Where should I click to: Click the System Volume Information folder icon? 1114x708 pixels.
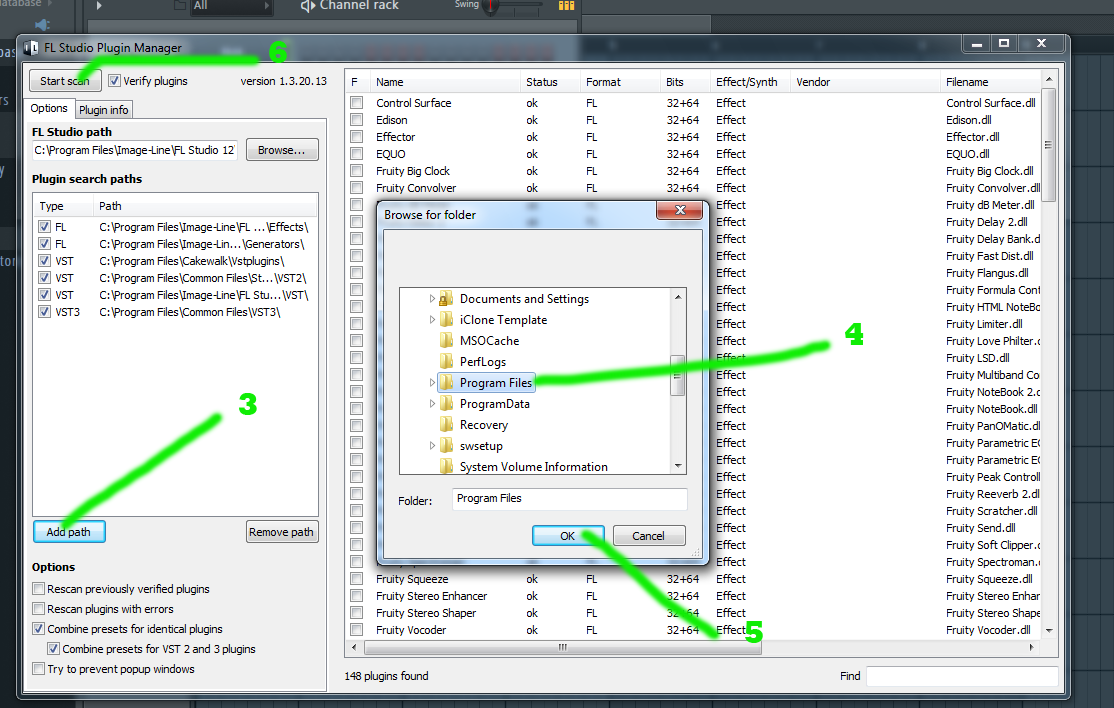(446, 466)
